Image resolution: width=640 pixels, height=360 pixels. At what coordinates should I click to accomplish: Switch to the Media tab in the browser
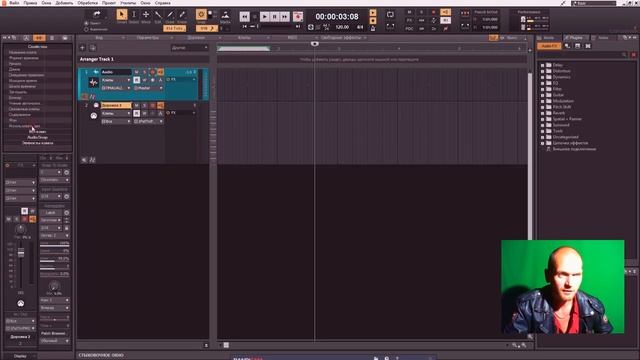pos(549,38)
